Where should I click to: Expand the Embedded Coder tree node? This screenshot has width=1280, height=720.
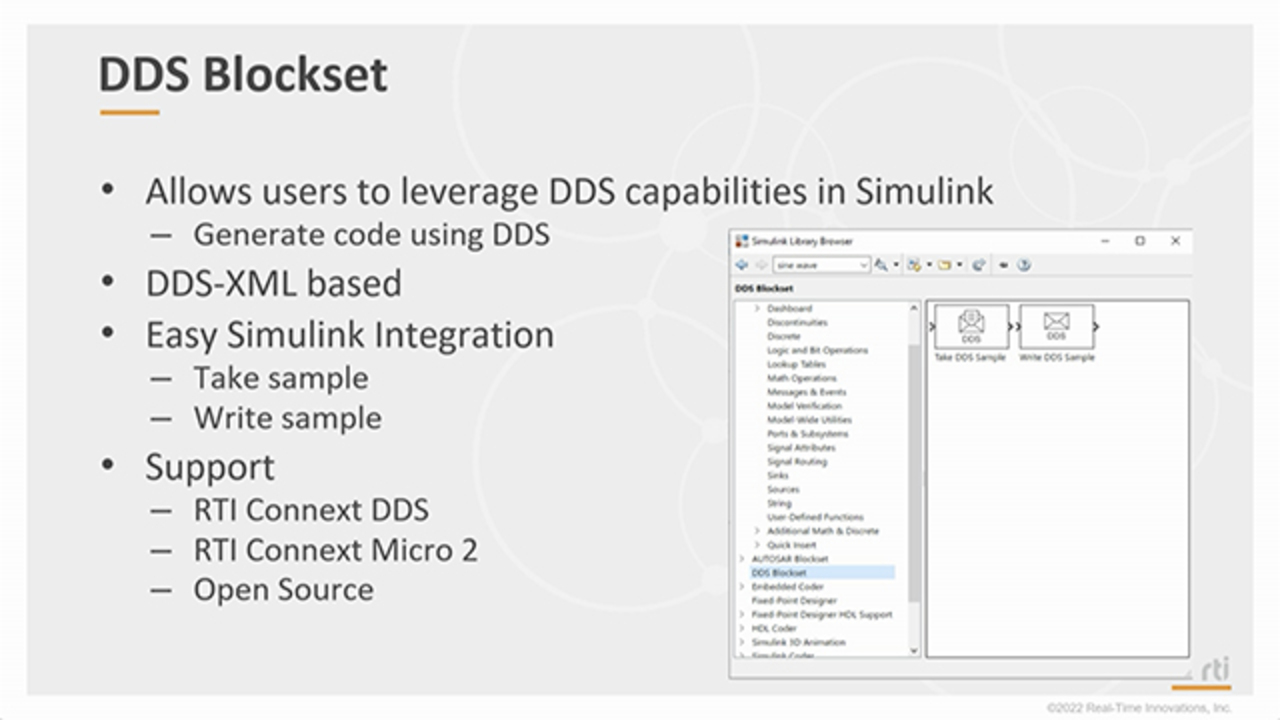(741, 587)
